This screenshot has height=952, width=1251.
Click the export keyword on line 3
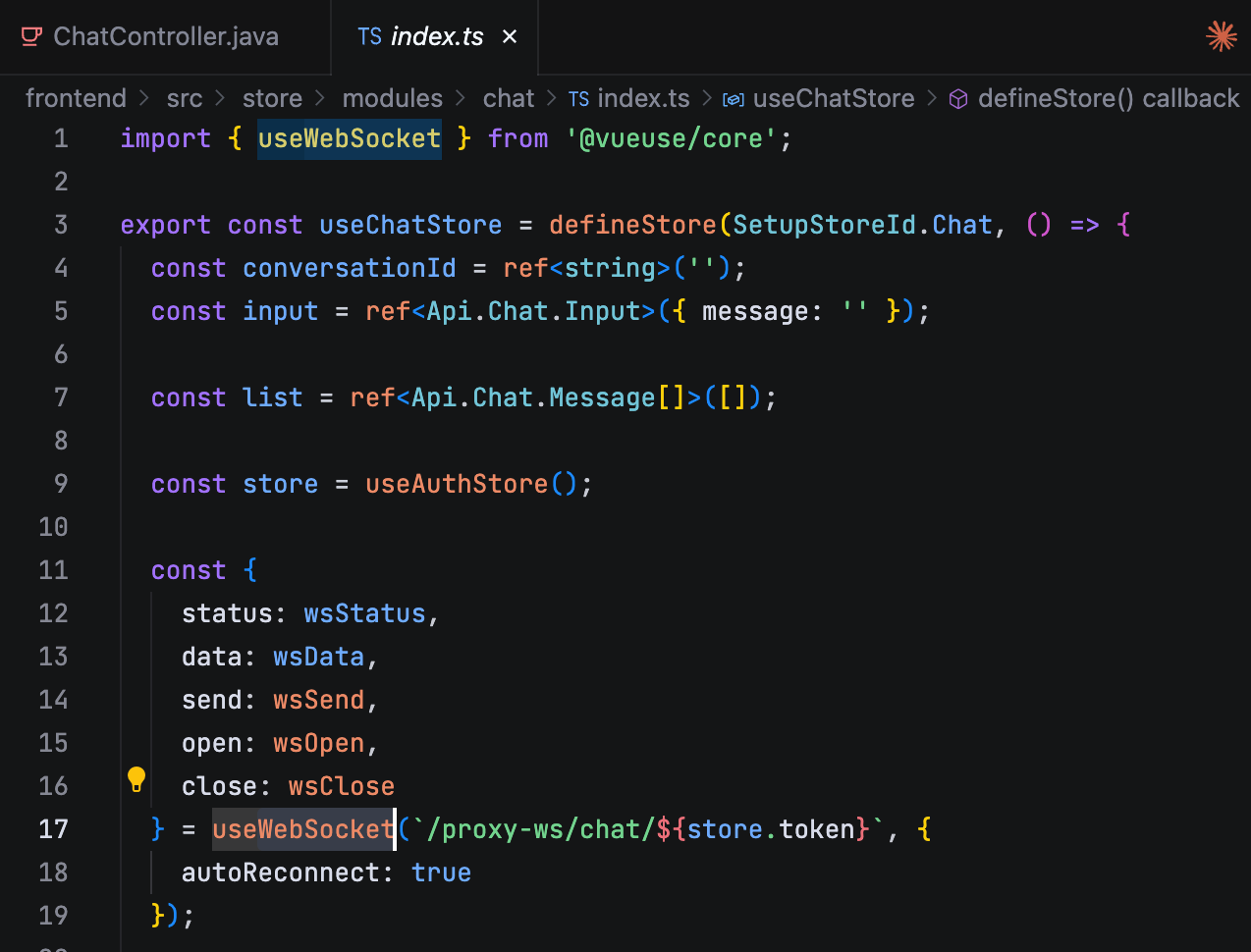click(166, 225)
